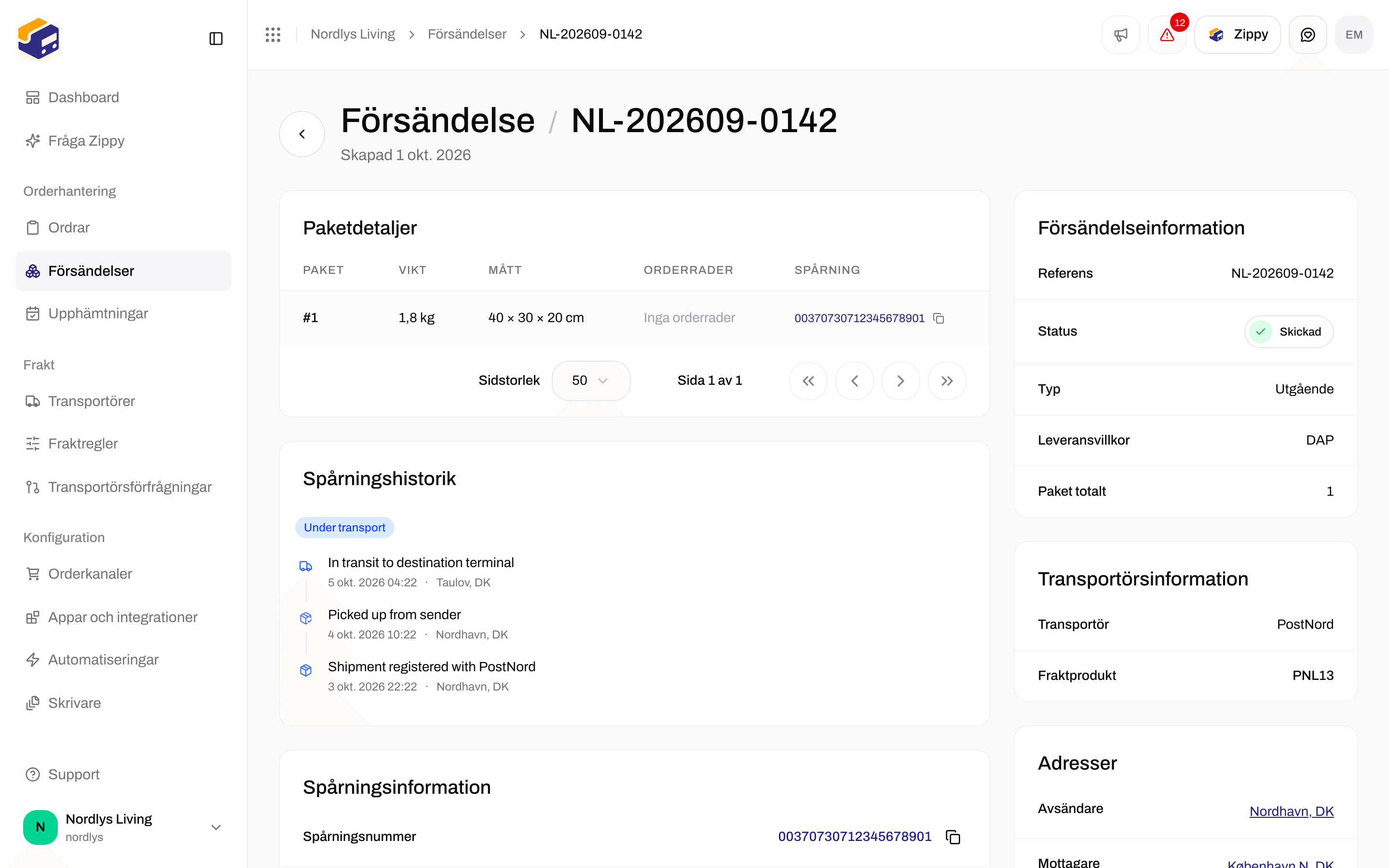Open Appar och integrationer
This screenshot has height=868, width=1389.
tap(123, 617)
